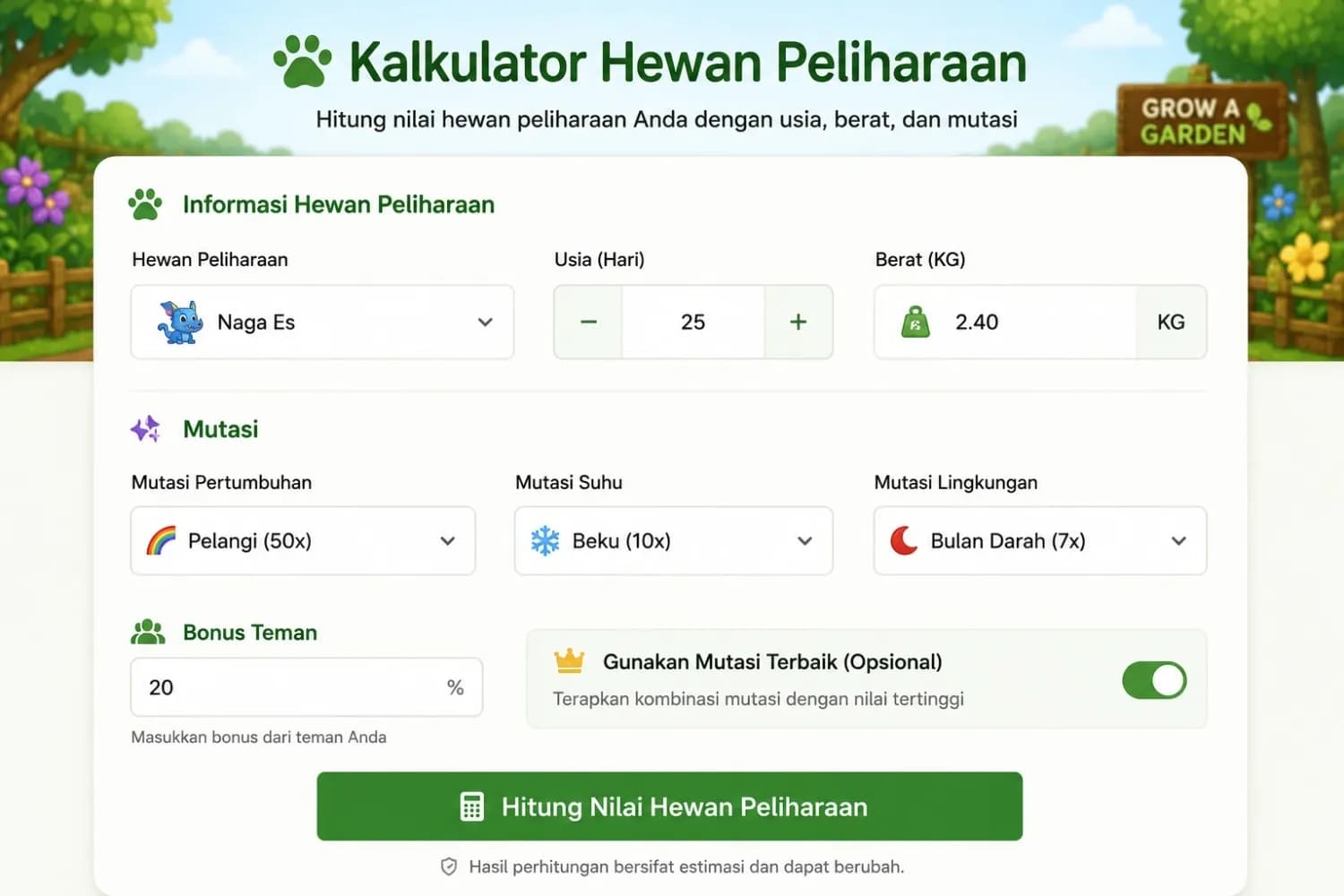Click the Kalkulator Hewan Peliharaan title
The height and width of the screenshot is (896, 1344).
pos(688,62)
